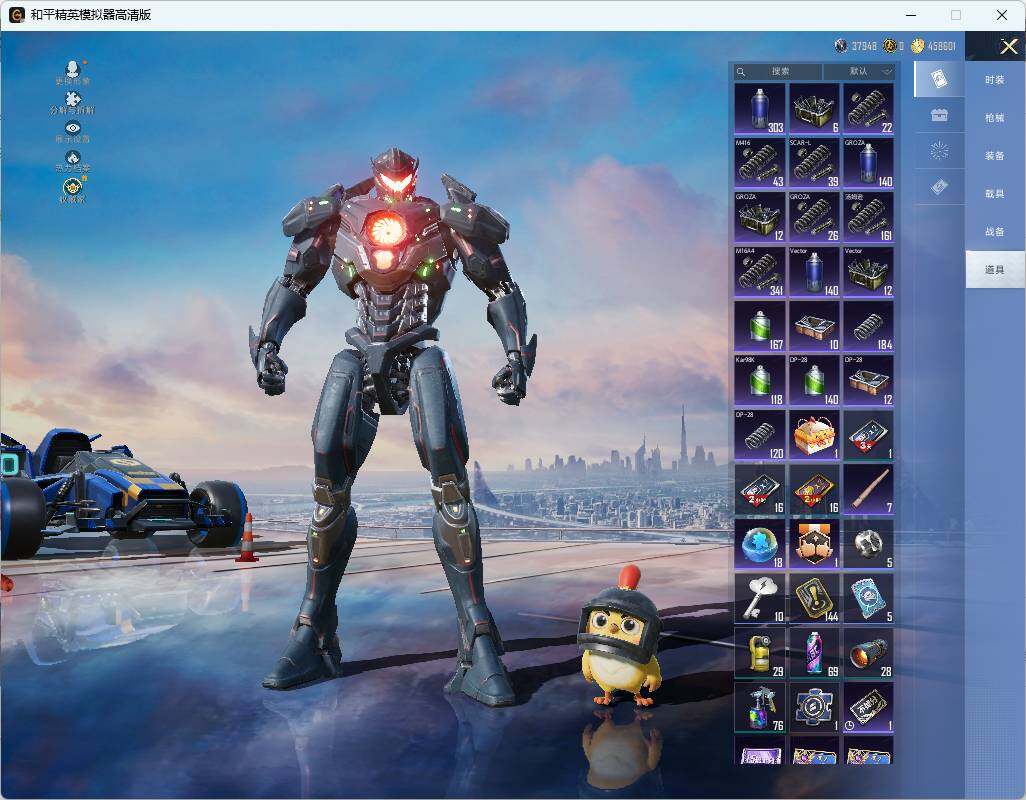Screen dimensions: 1026x800
Task: Switch to the 枪械 tab
Action: [x=995, y=118]
